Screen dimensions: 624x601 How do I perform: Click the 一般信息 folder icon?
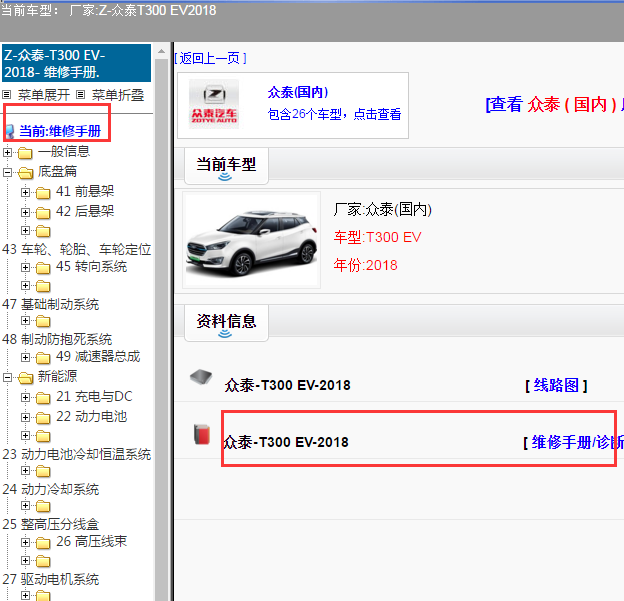[25, 152]
